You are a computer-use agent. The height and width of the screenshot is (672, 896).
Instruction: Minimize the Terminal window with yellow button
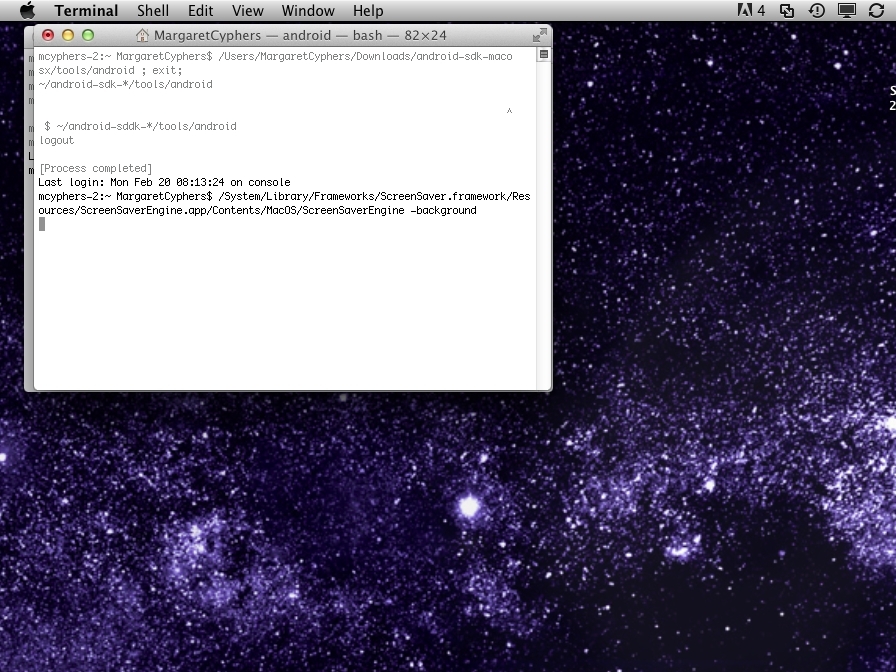[68, 35]
